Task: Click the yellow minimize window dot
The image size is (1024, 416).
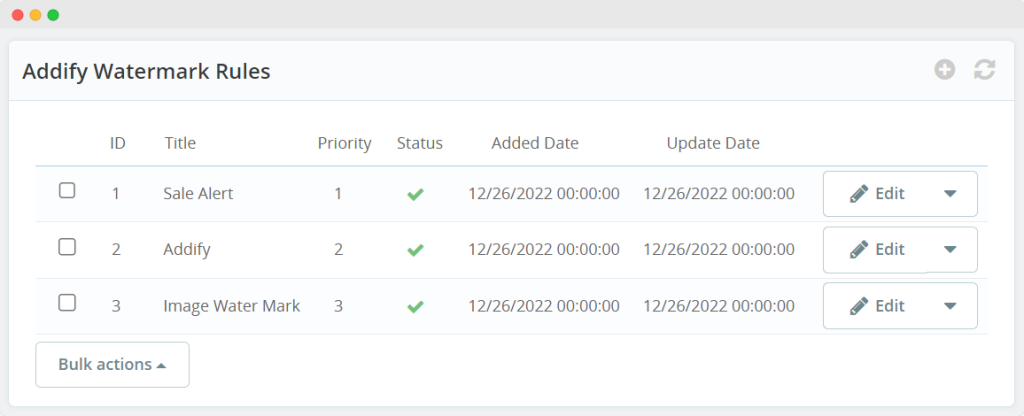Action: (x=35, y=15)
